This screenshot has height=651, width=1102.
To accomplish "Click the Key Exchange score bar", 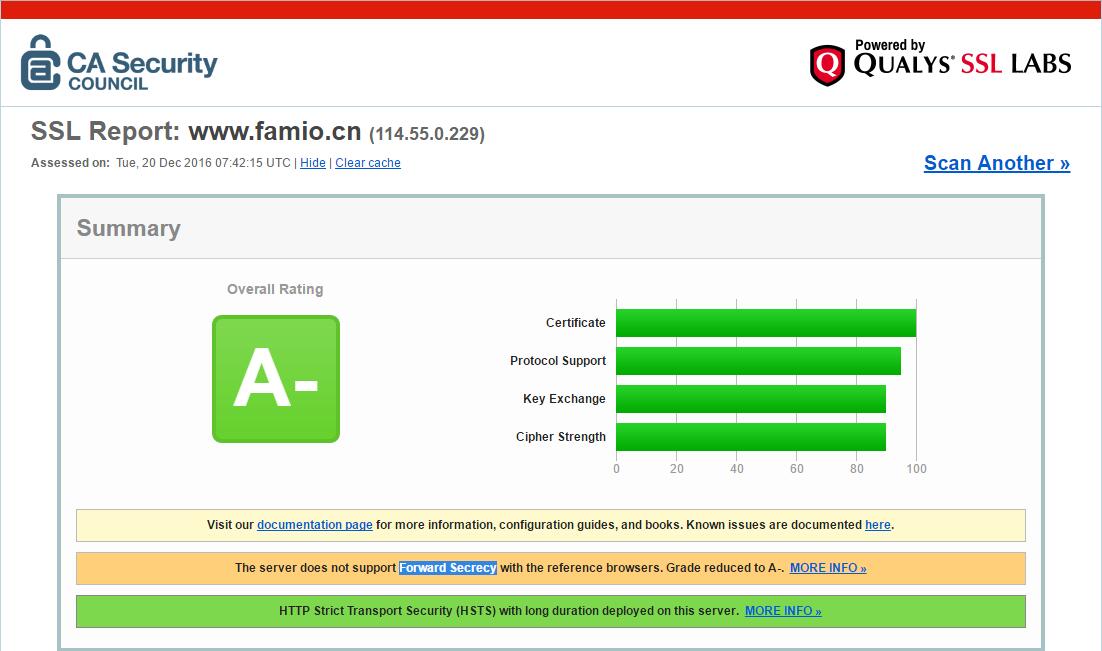I will pos(751,399).
